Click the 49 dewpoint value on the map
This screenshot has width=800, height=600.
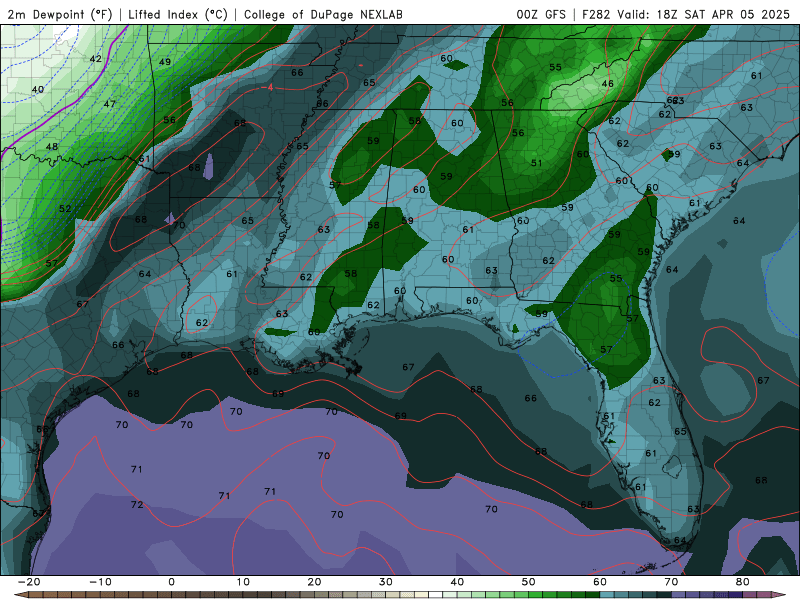coord(164,62)
